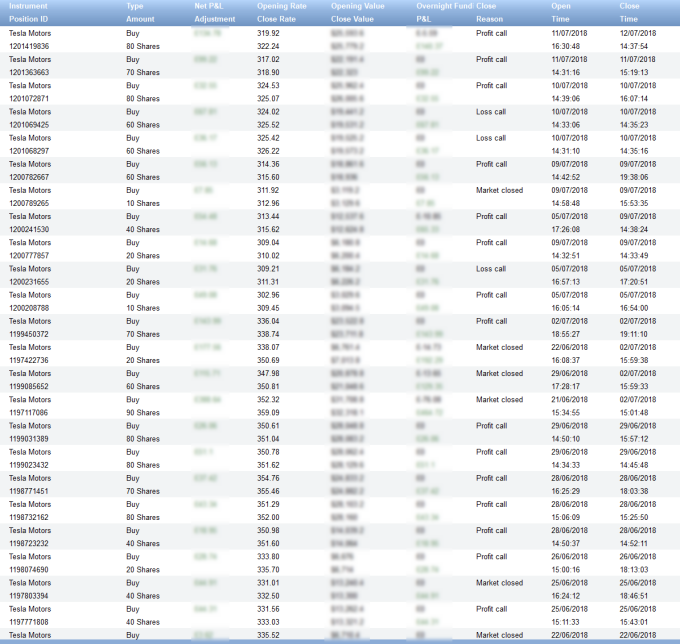Select position ID 1200231655

pyautogui.click(x=29, y=282)
